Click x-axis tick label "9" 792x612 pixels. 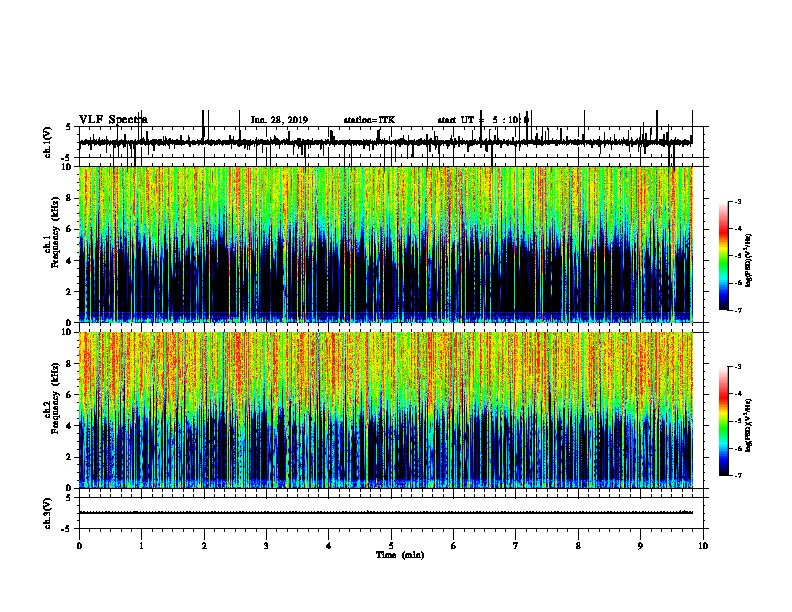pos(640,546)
